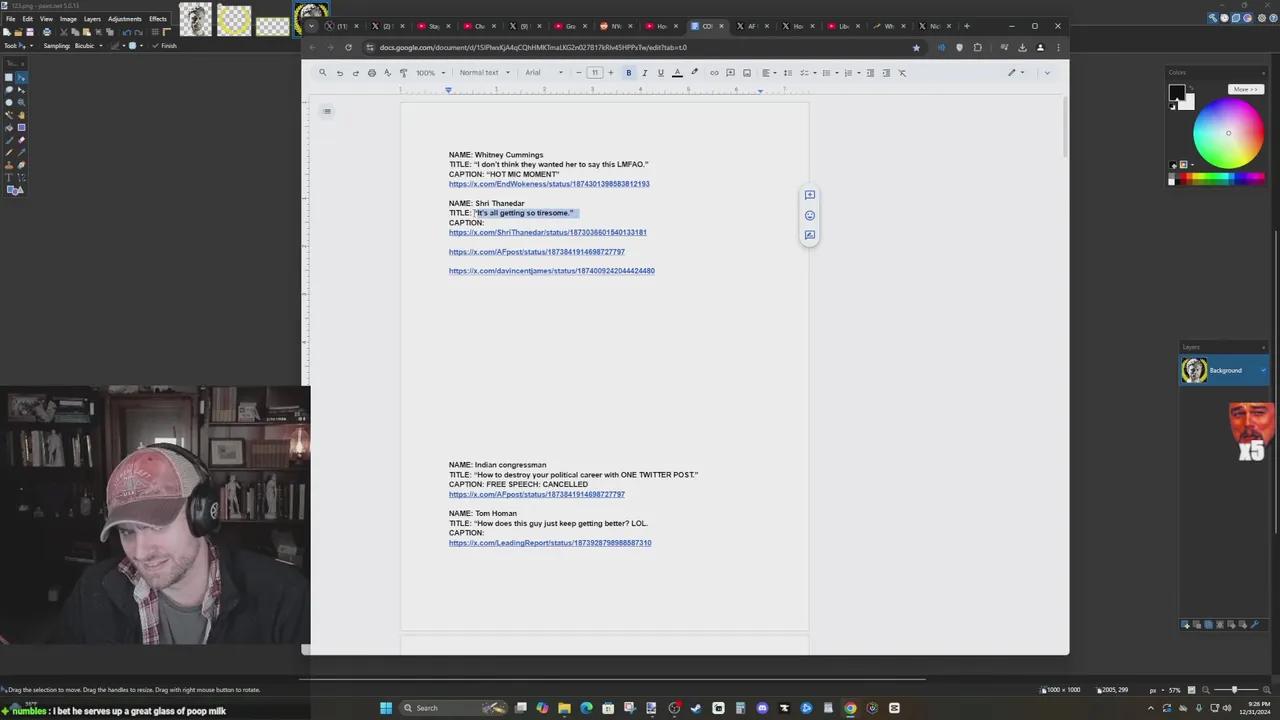The image size is (1280, 720).
Task: Open the EndWokeness status link
Action: click(549, 184)
